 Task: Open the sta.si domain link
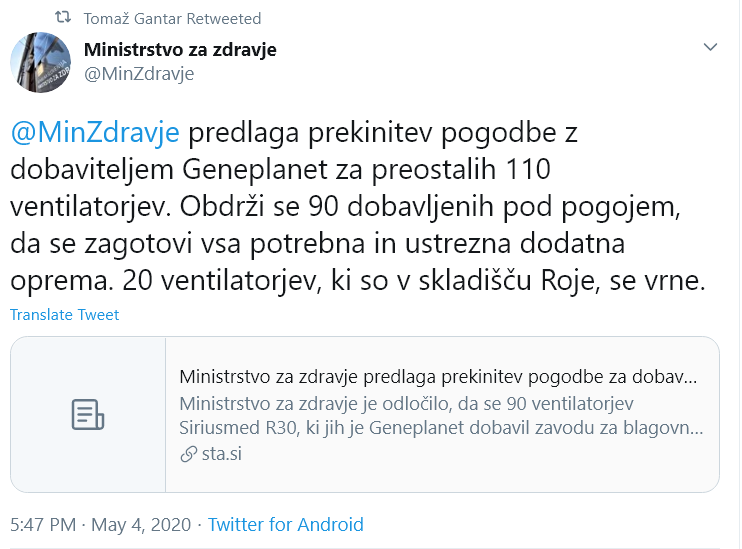(x=223, y=454)
